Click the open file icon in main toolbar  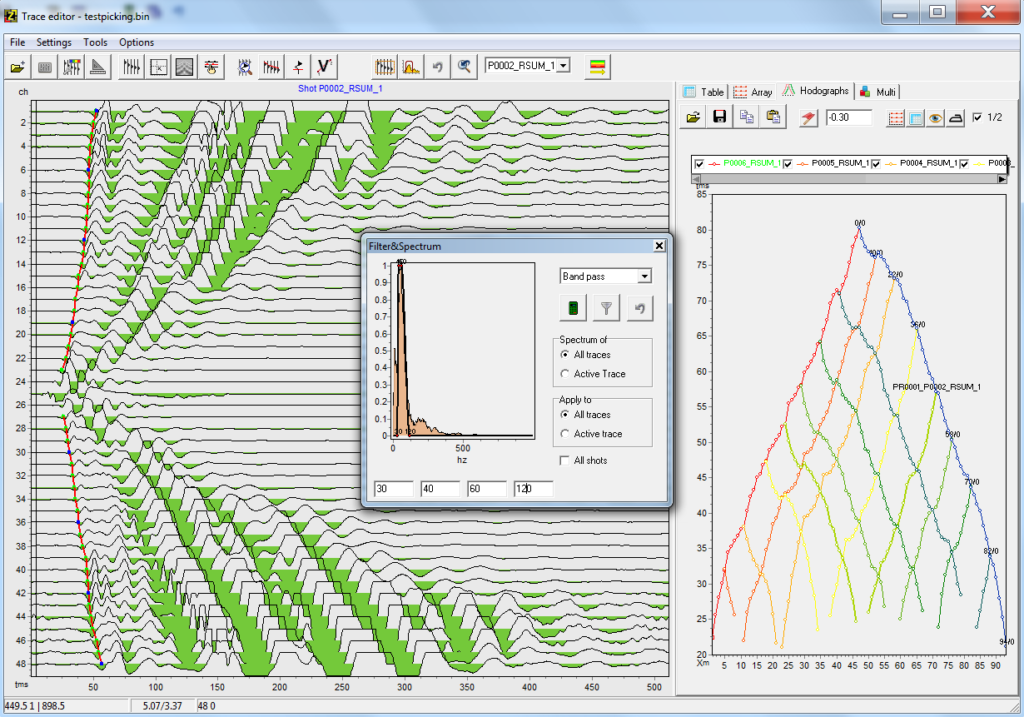coord(17,67)
